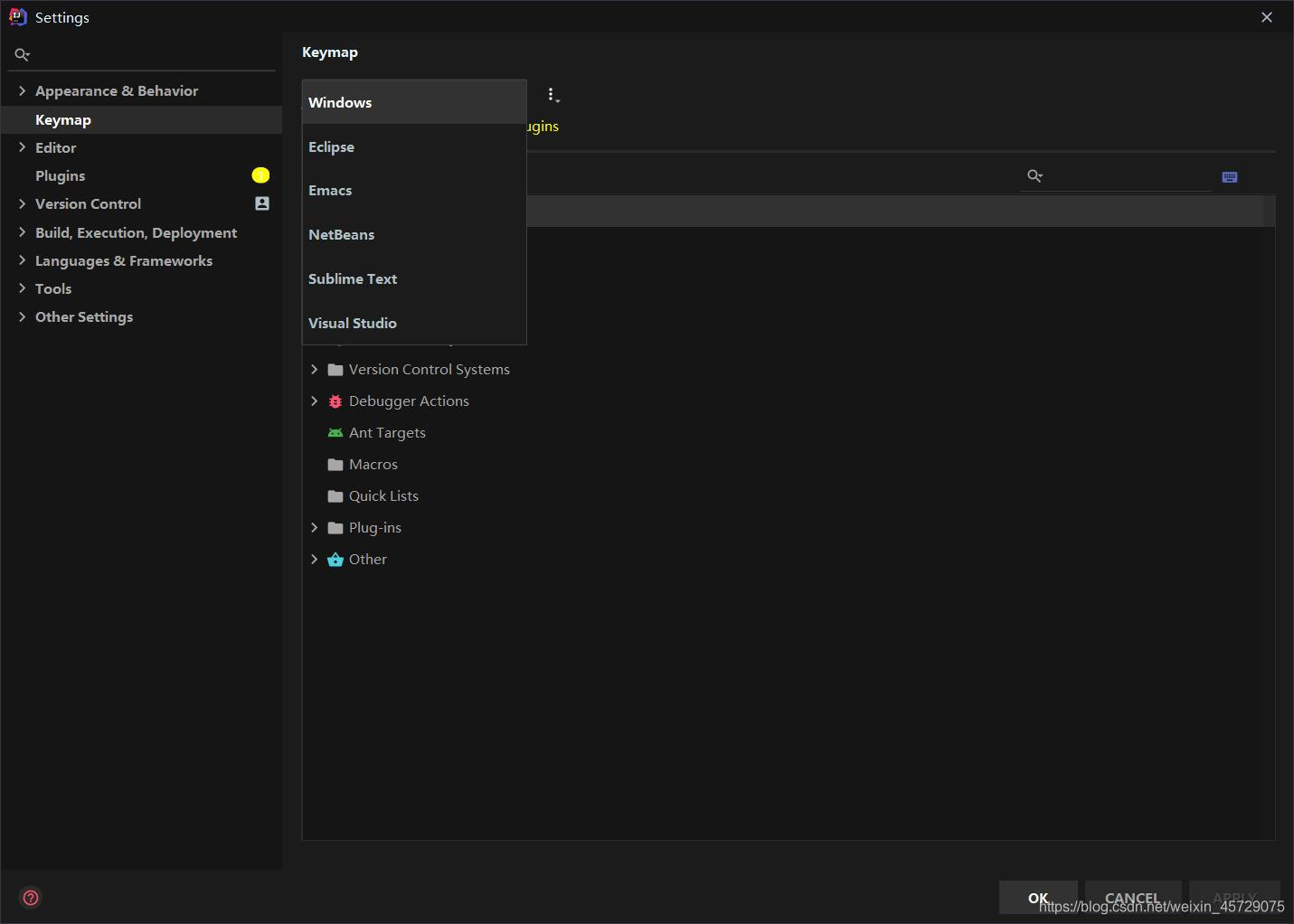The image size is (1294, 924).
Task: Click the IntelliJ Settings window logo
Action: (x=17, y=17)
